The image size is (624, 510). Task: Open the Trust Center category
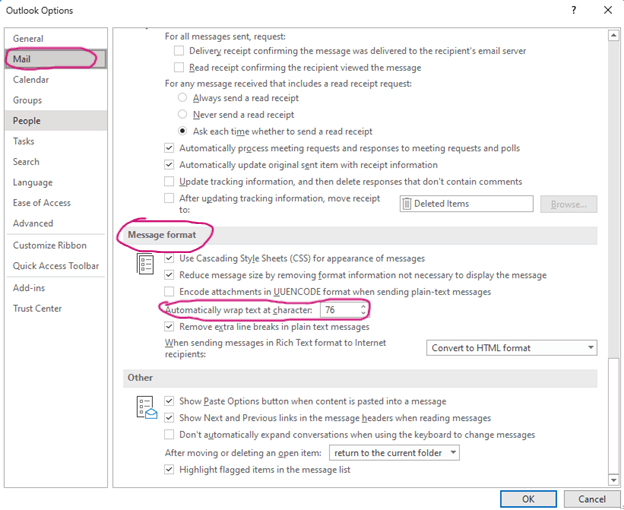point(56,309)
